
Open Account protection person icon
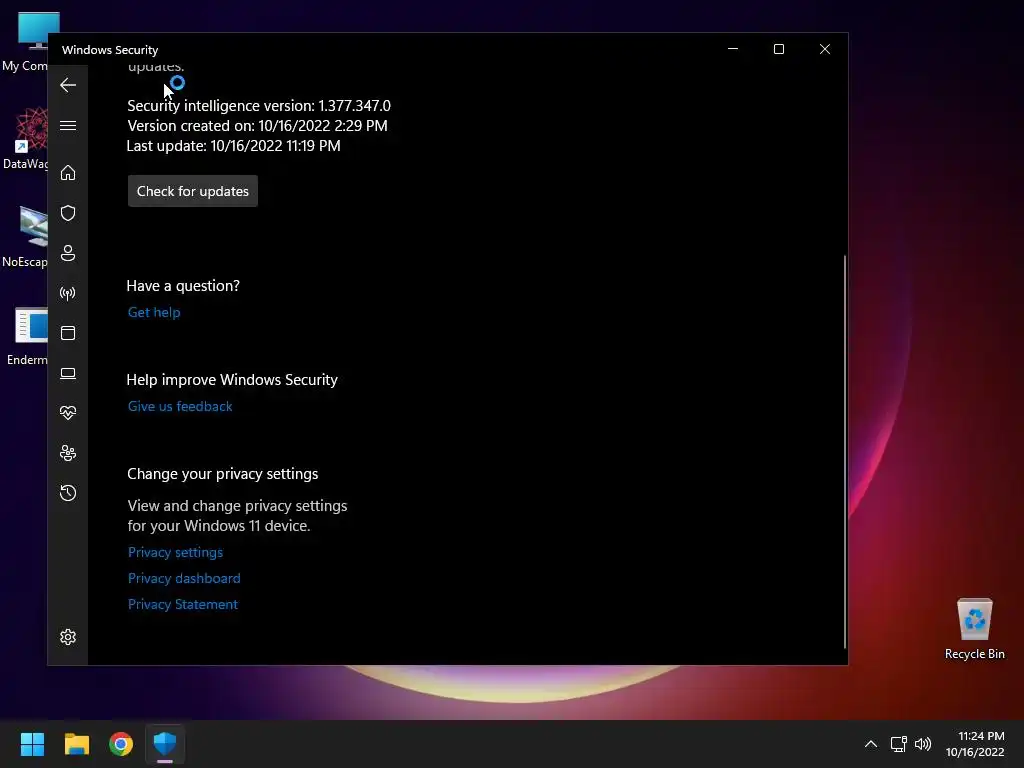[68, 253]
